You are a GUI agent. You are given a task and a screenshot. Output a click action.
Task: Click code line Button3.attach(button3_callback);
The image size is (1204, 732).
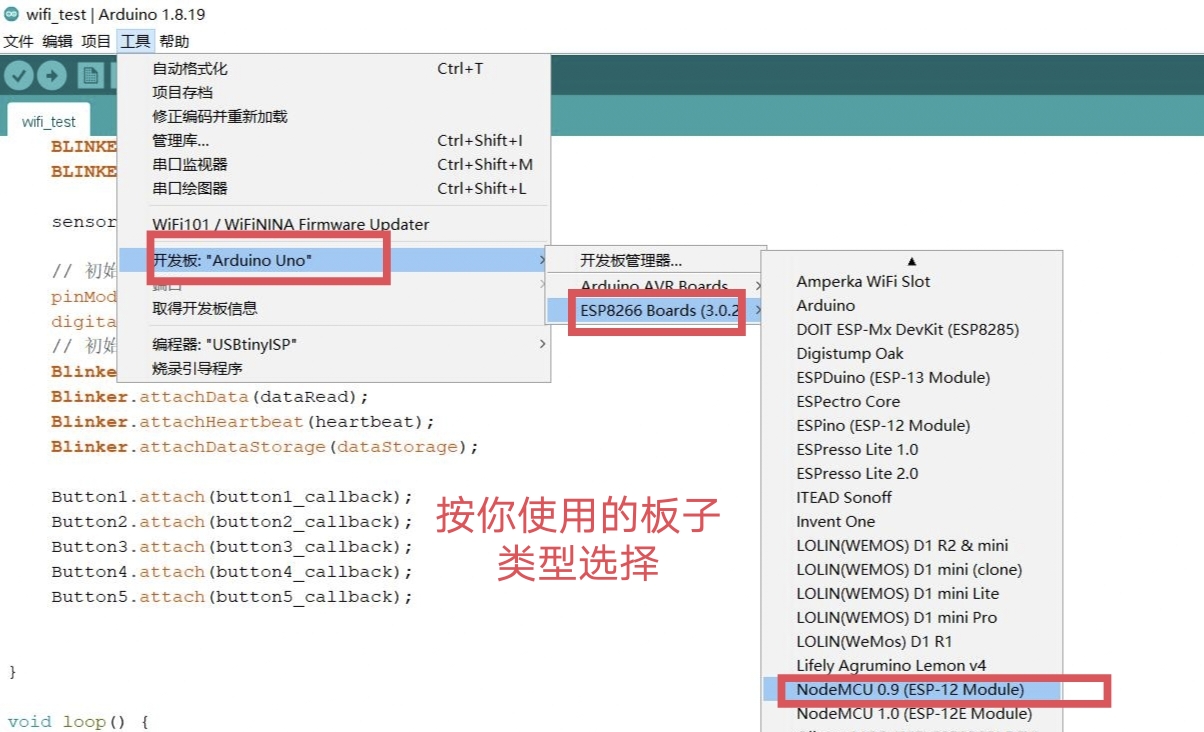pyautogui.click(x=232, y=547)
